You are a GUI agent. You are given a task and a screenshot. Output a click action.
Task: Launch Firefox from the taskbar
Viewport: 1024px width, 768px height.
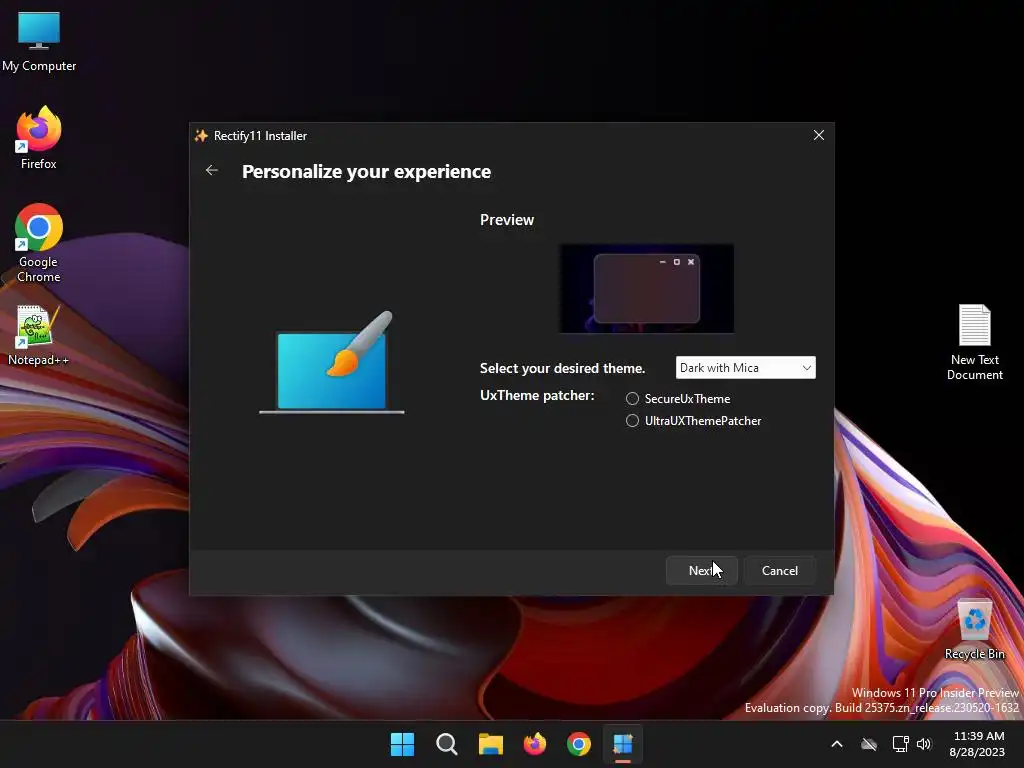tap(535, 744)
